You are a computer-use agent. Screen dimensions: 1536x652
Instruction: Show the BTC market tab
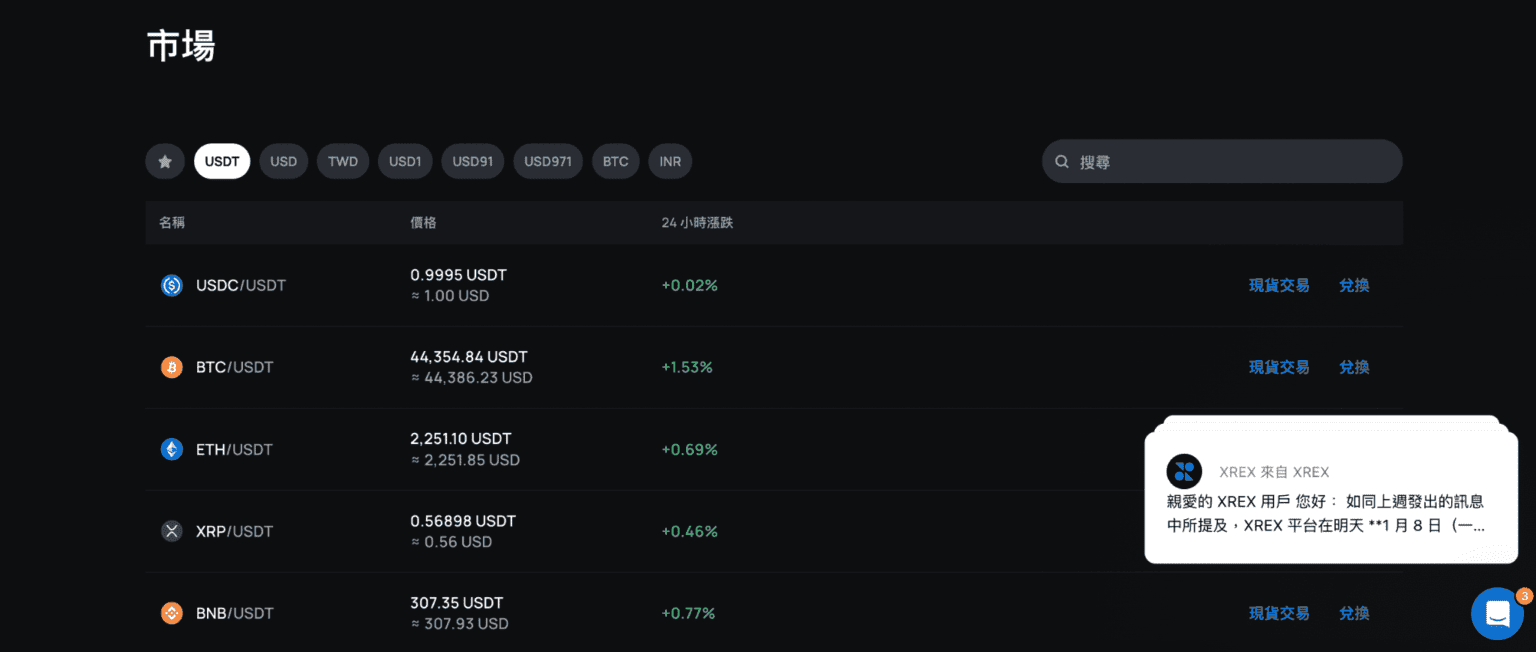(615, 161)
